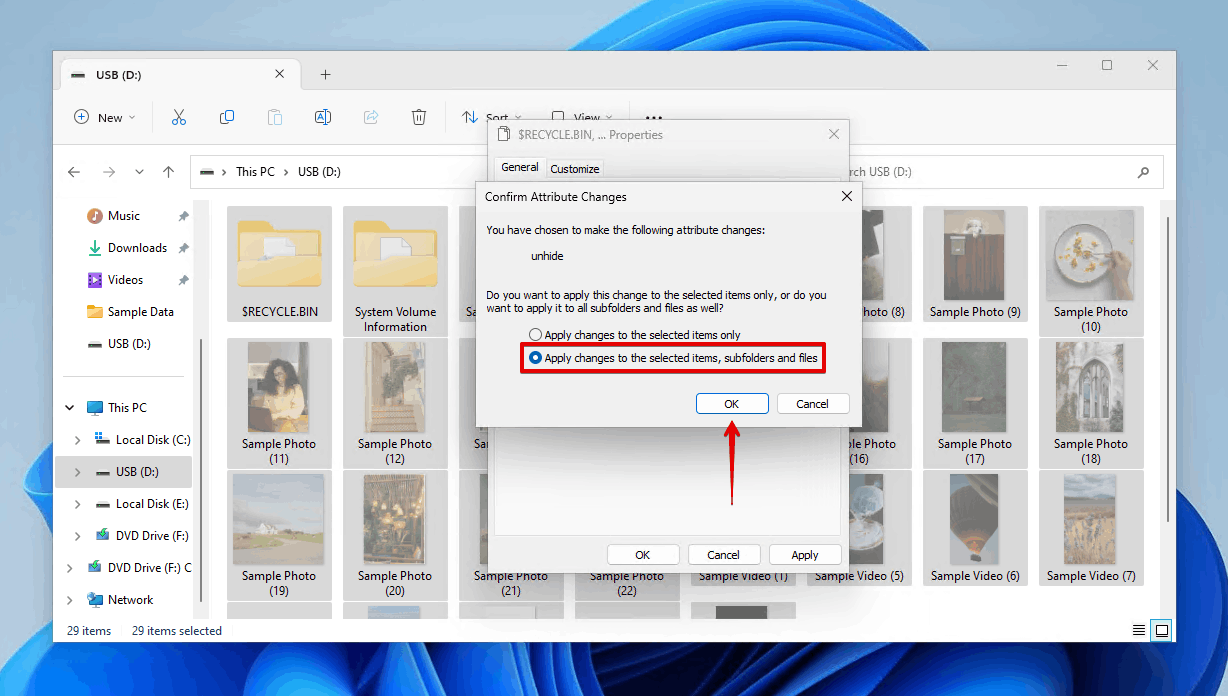The height and width of the screenshot is (696, 1228).
Task: Switch to Customize tab in Properties
Action: tap(575, 169)
